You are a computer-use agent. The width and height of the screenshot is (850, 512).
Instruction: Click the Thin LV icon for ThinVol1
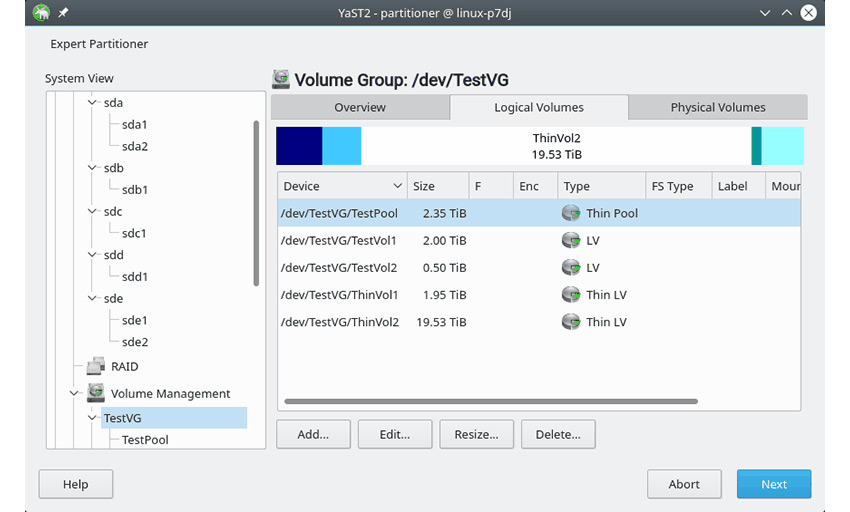tap(571, 295)
